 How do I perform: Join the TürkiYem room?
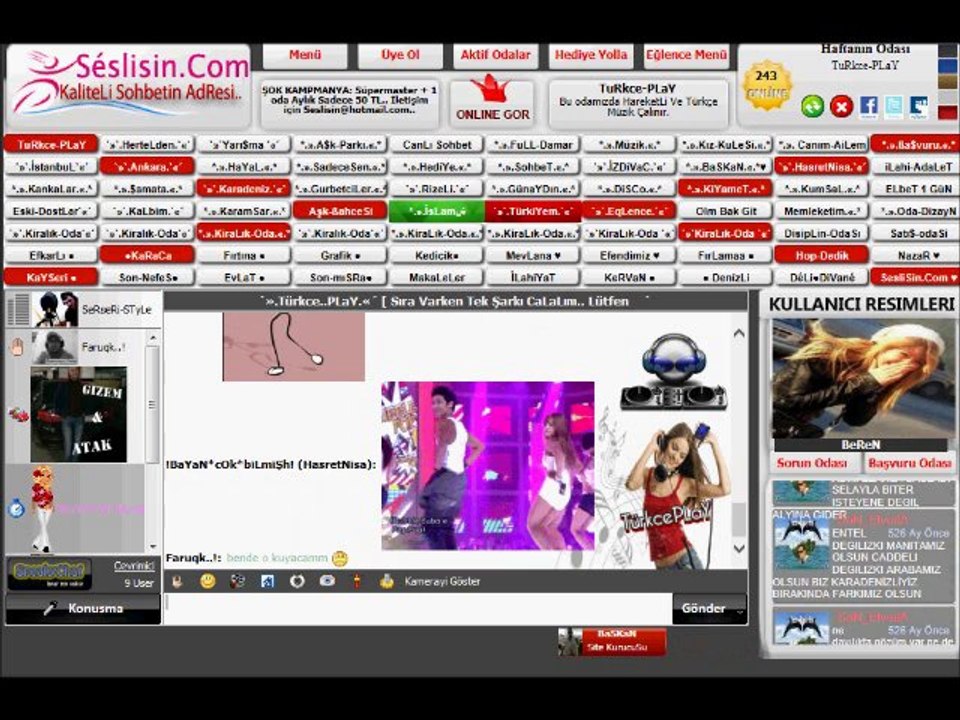click(533, 211)
